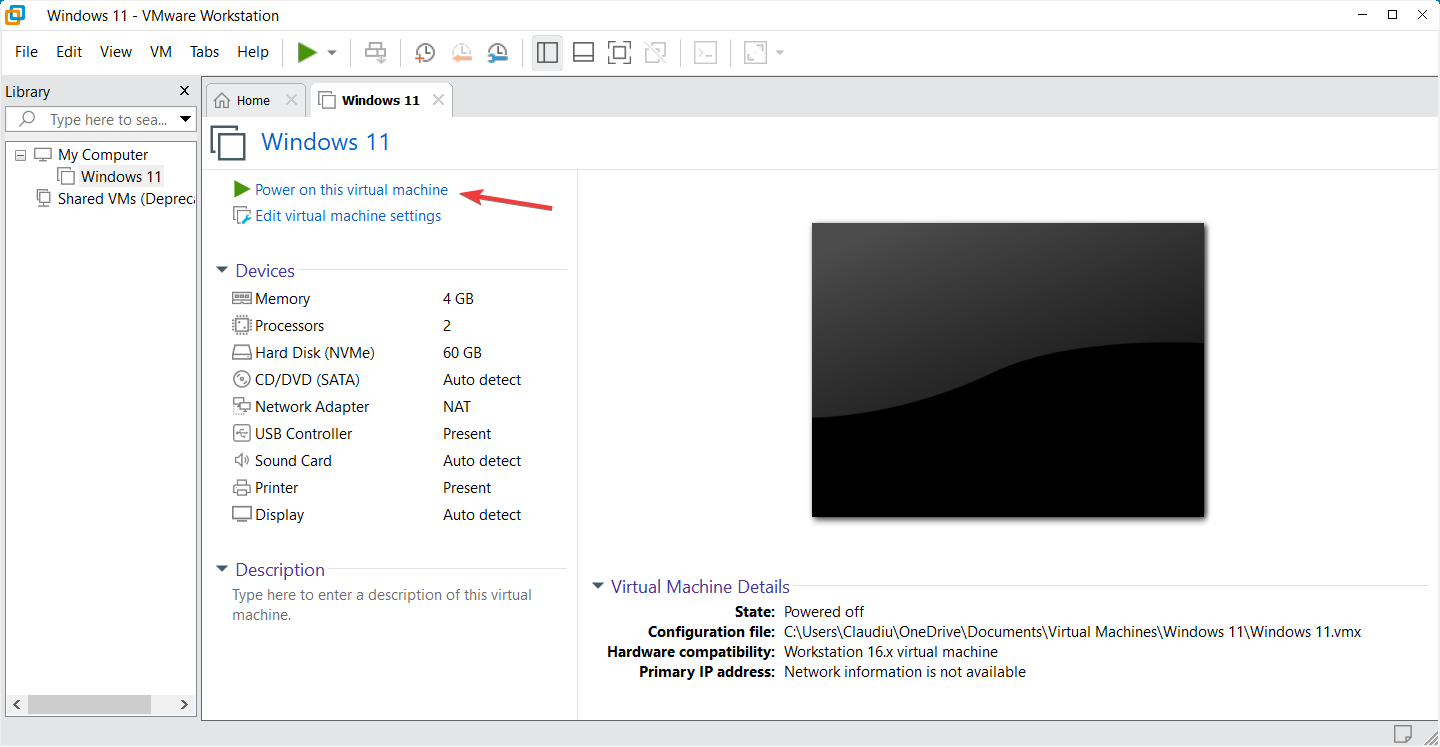Image resolution: width=1440 pixels, height=747 pixels.
Task: Take a snapshot of this virtual machine
Action: 425,52
